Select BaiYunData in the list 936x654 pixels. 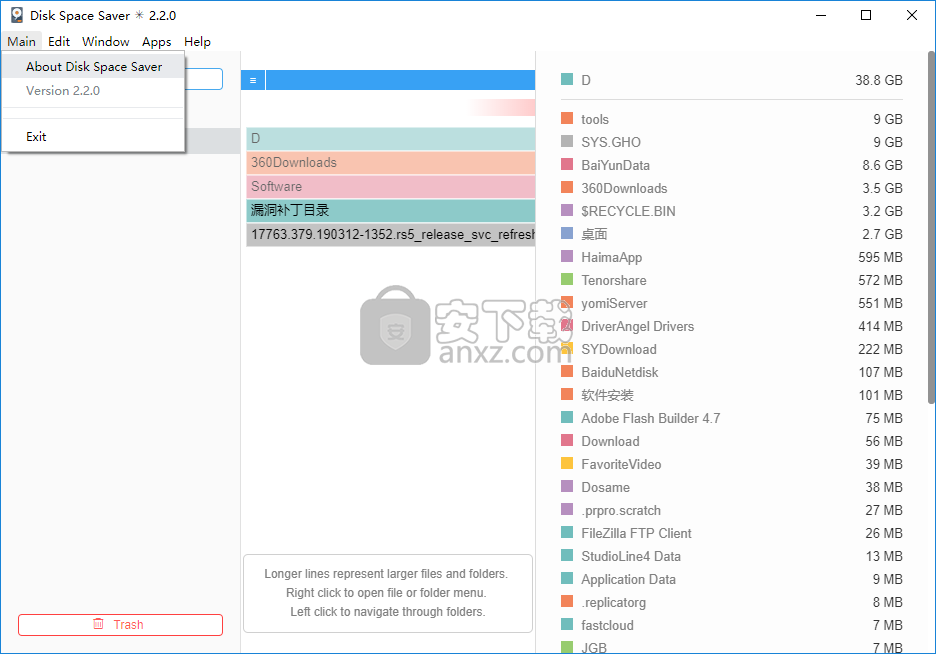[x=615, y=165]
